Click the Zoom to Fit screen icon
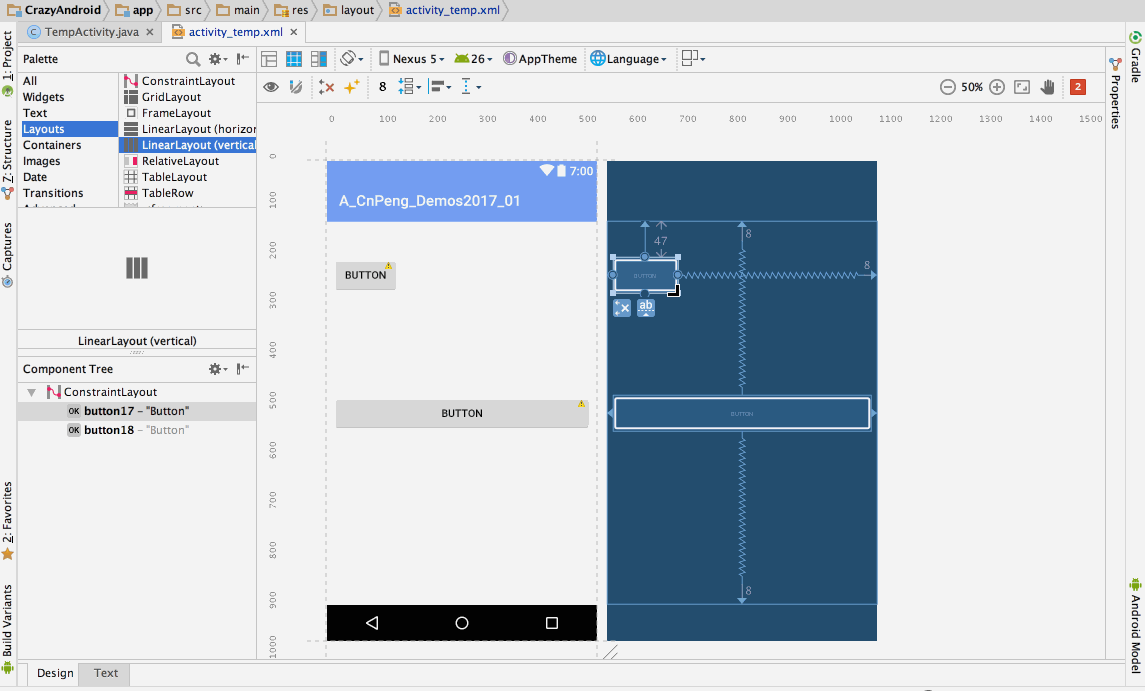The width and height of the screenshot is (1145, 691). tap(1022, 87)
